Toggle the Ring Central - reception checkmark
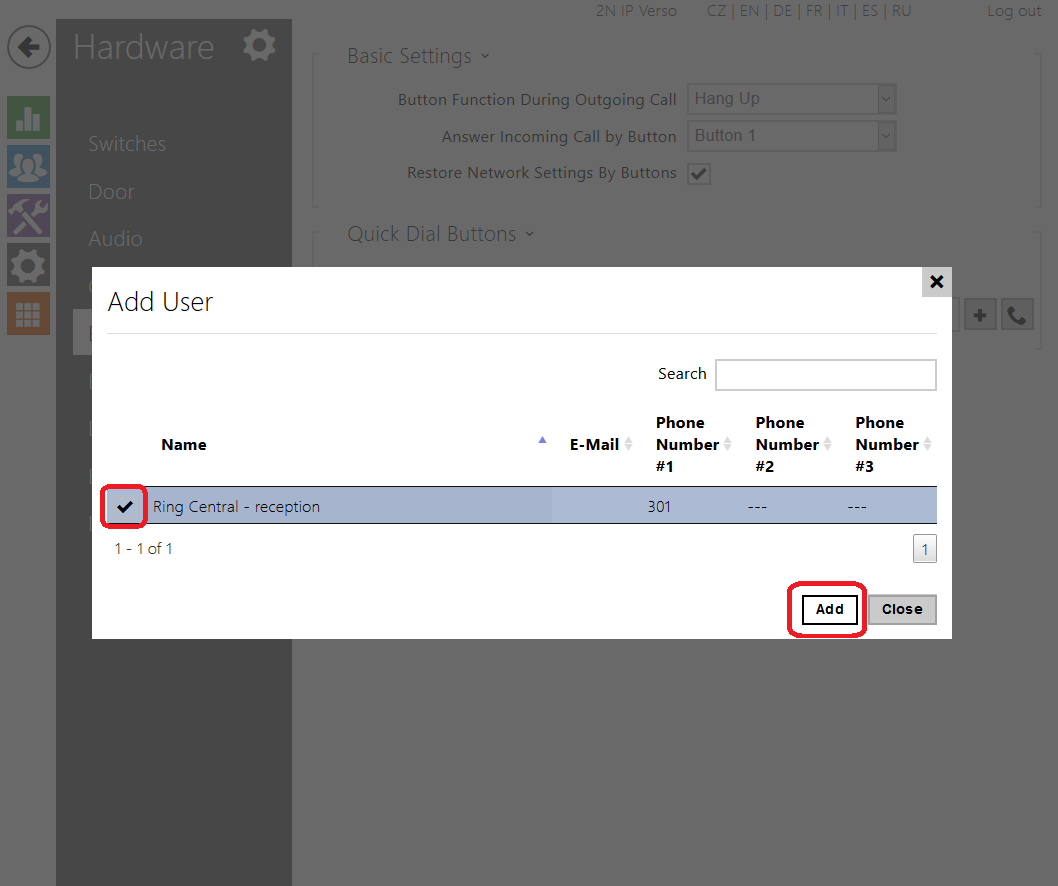This screenshot has height=886, width=1058. [x=125, y=507]
